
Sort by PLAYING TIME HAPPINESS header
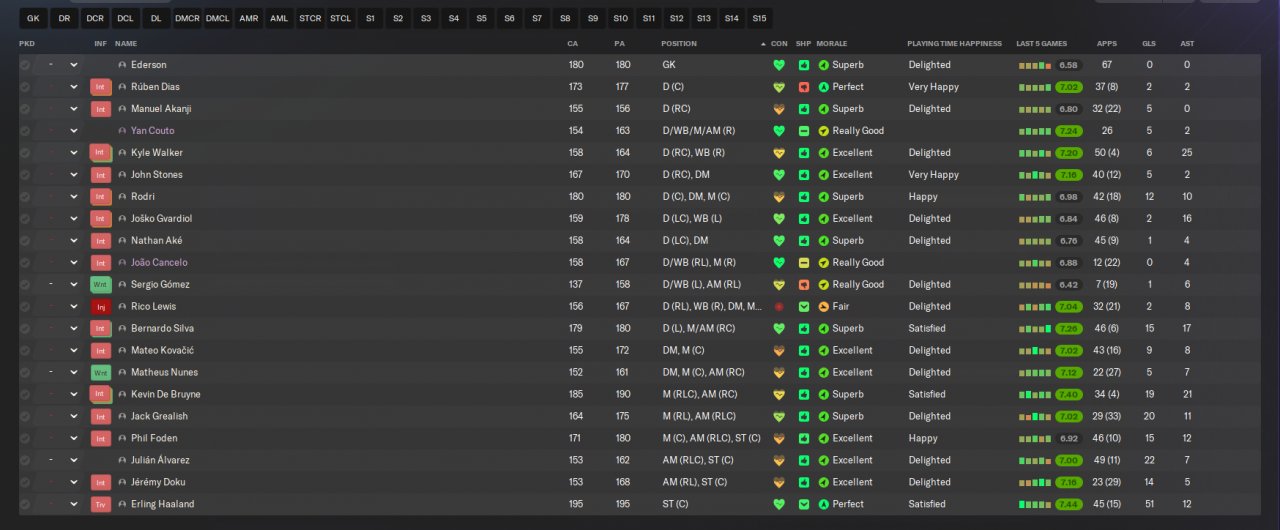[x=954, y=44]
